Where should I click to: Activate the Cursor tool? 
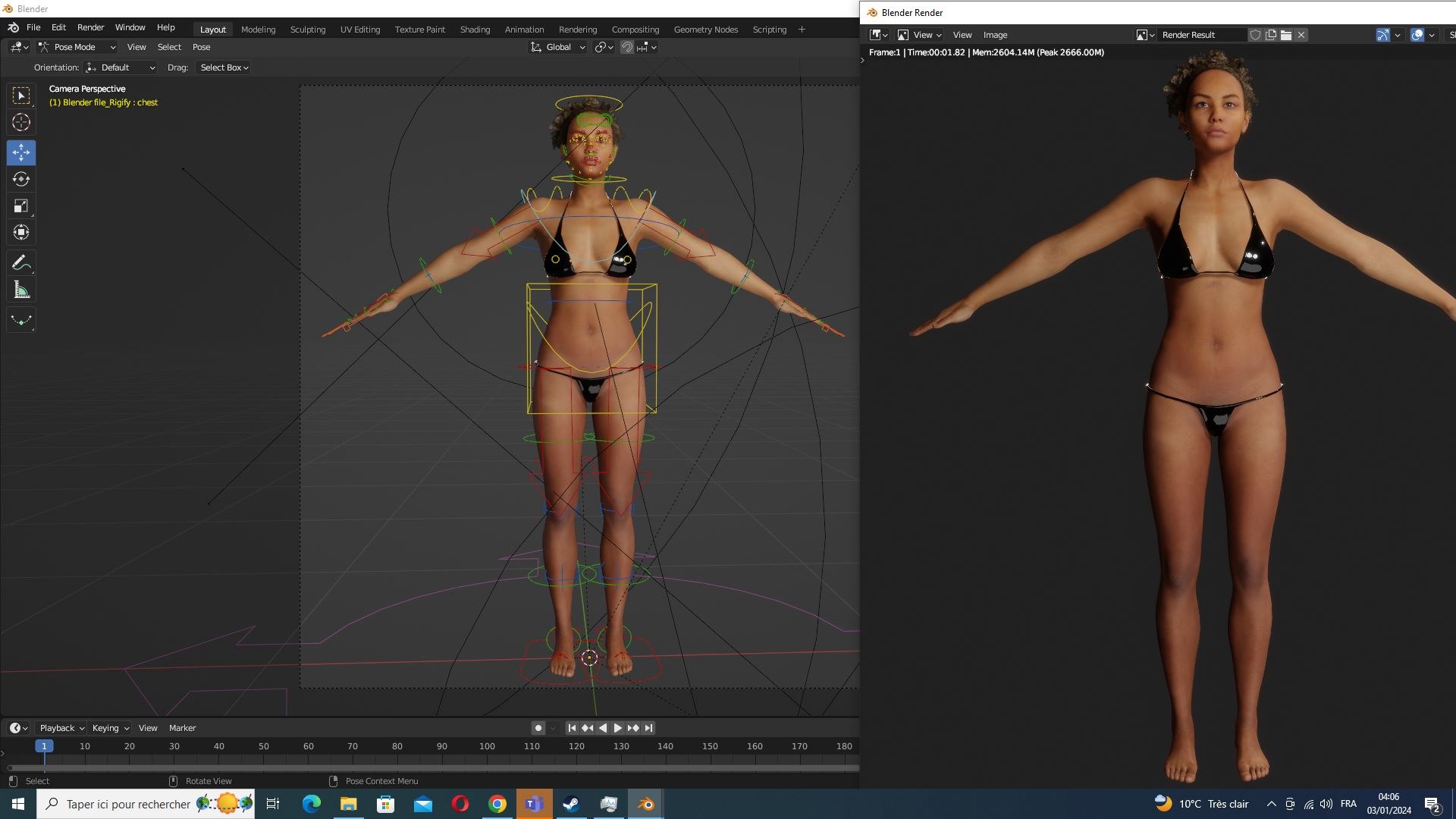coord(21,122)
